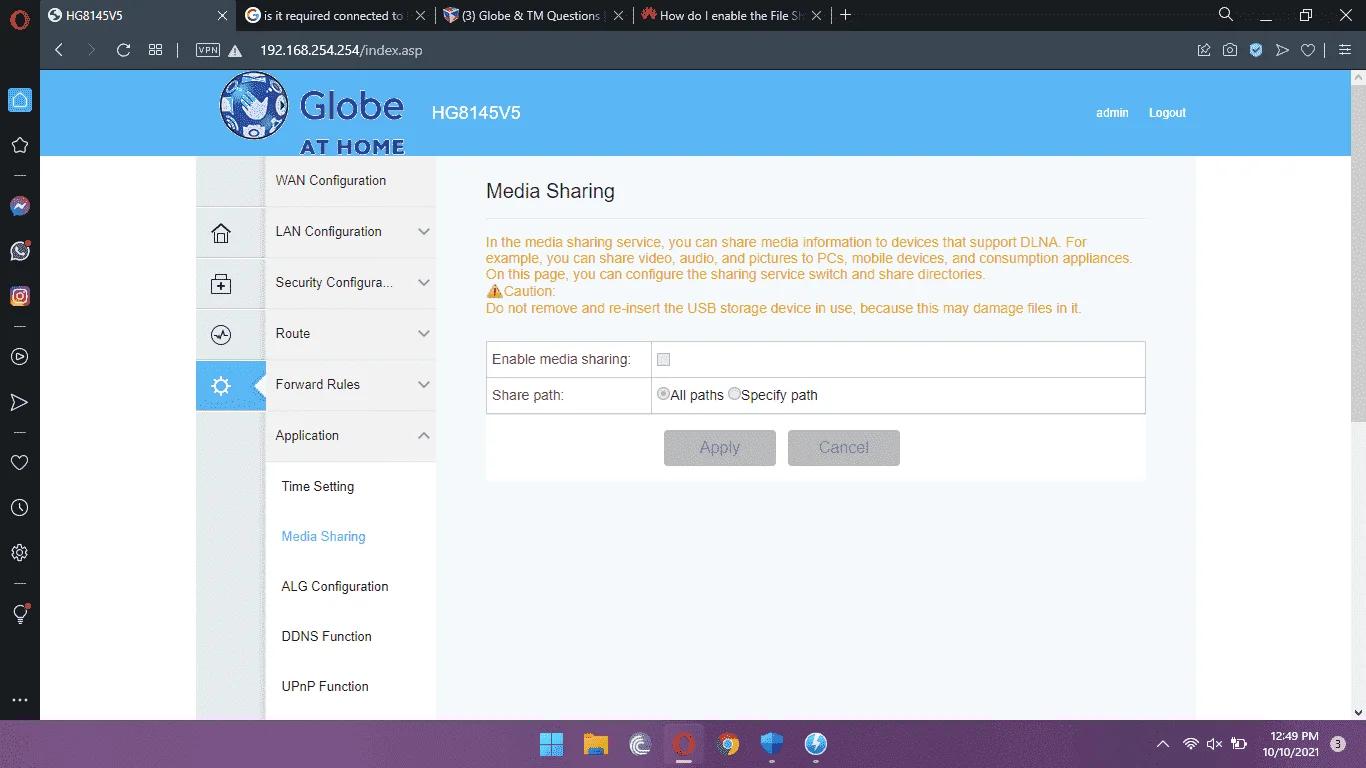Show the not-secure warning triangle info
The width and height of the screenshot is (1366, 768).
coord(235,50)
